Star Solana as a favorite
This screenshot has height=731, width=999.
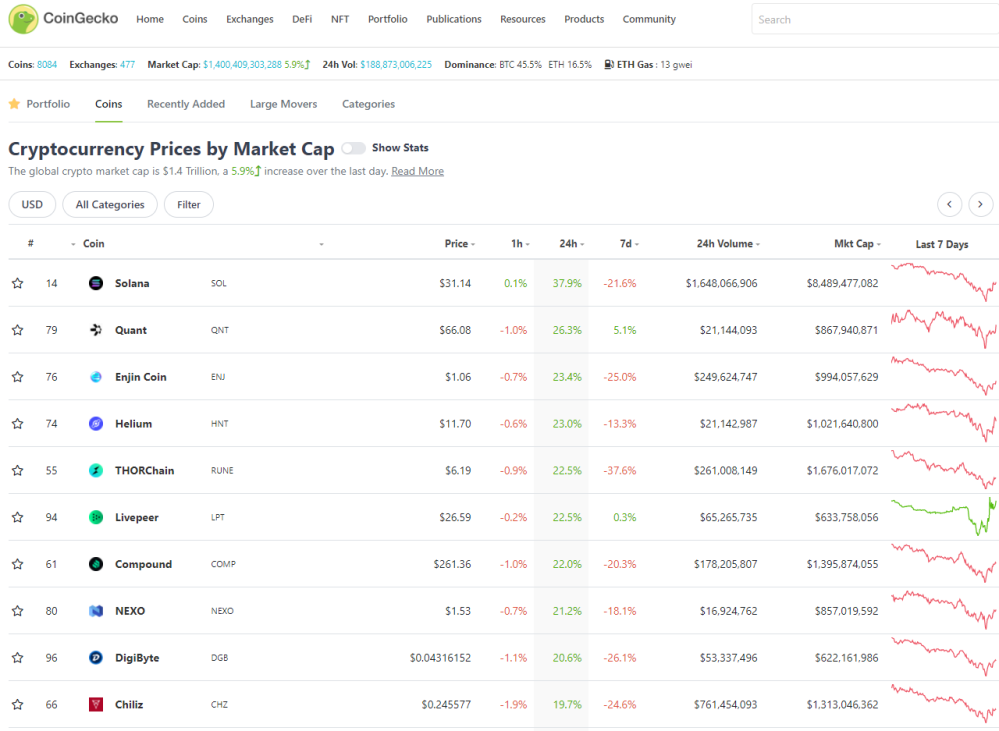tap(18, 283)
